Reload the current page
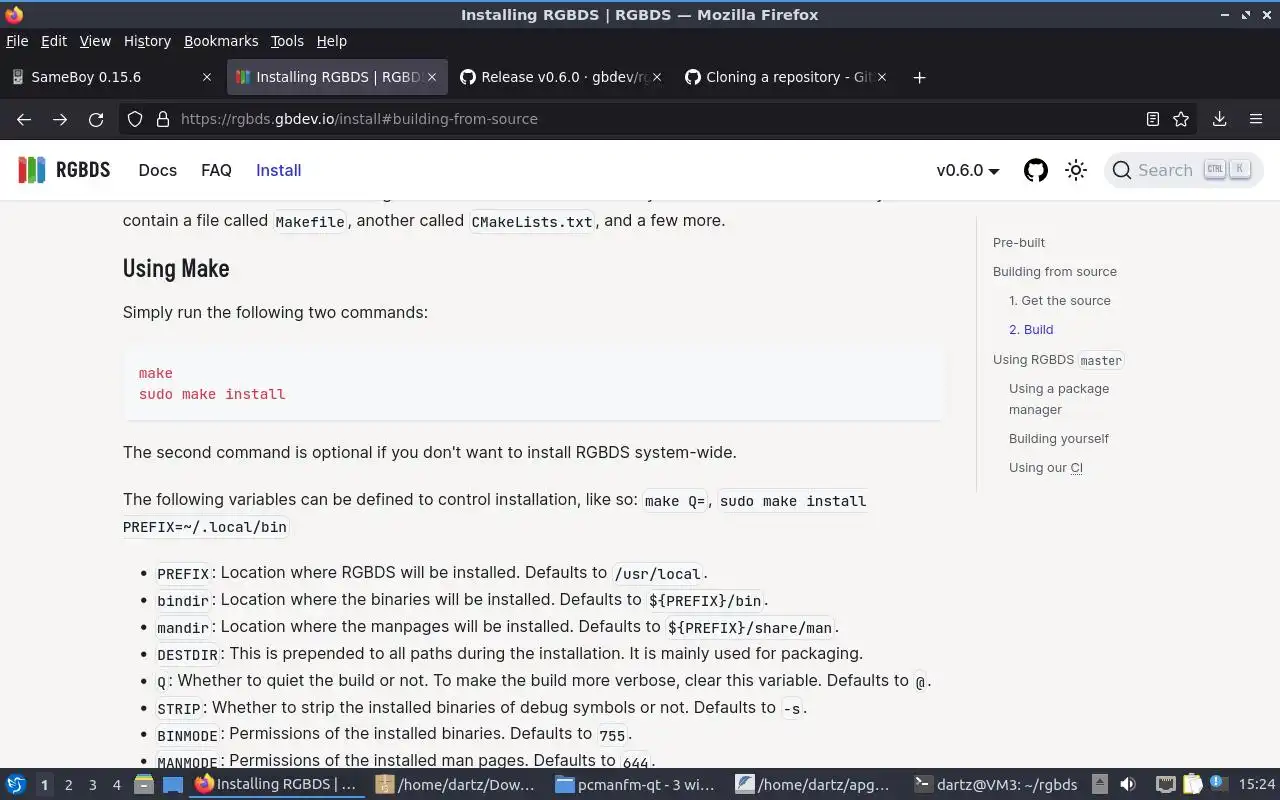Screen dimensions: 1280x800 click(x=96, y=119)
